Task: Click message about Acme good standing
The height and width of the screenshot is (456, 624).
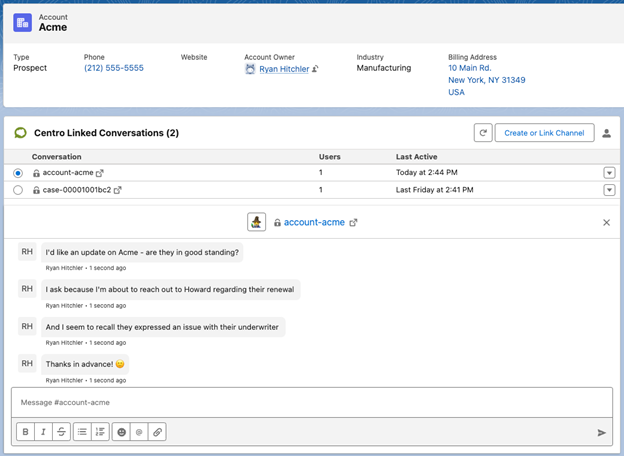Action: point(142,252)
